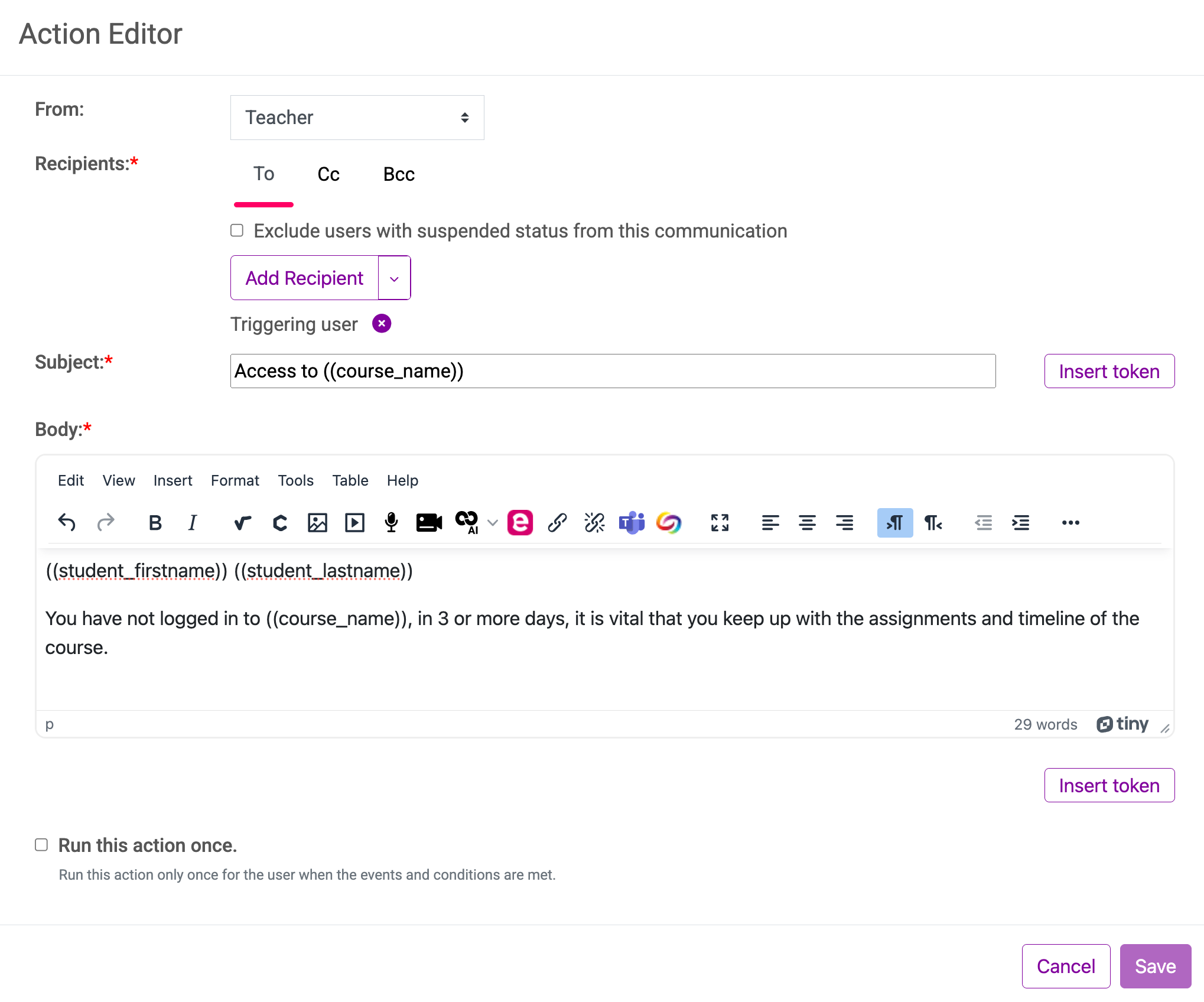Click the Redo icon
The image size is (1204, 1002).
pos(105,522)
